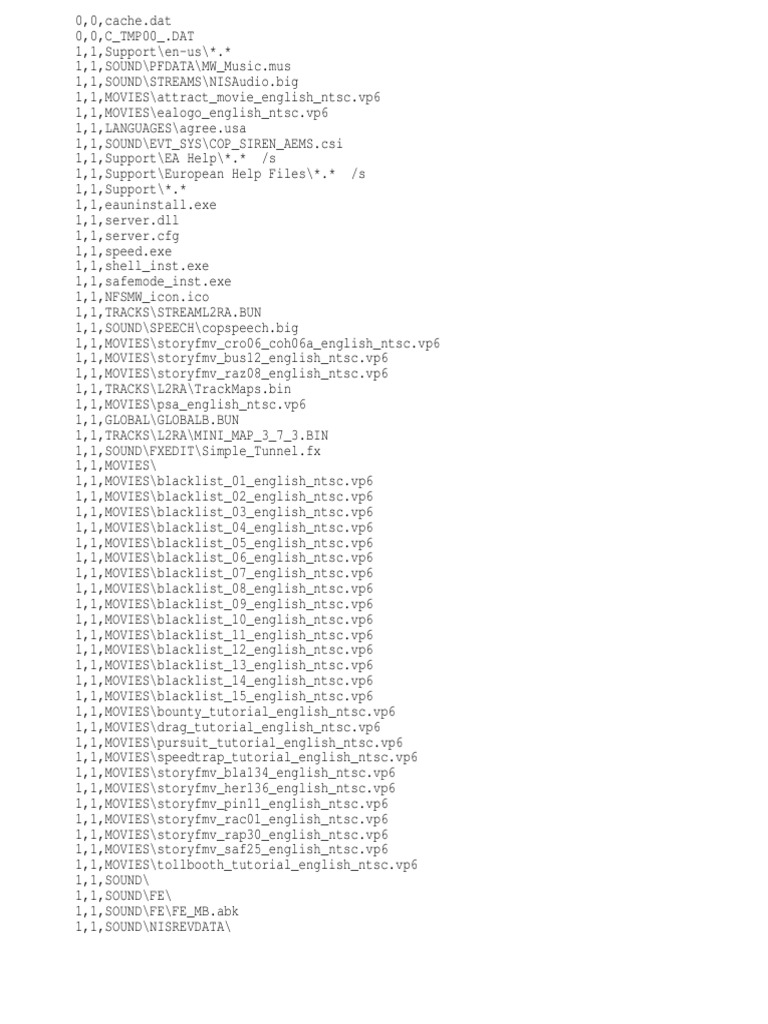Image resolution: width=768 pixels, height=1024 pixels.
Task: Select the C_TMP00_.DAT entry
Action: pyautogui.click(x=135, y=37)
